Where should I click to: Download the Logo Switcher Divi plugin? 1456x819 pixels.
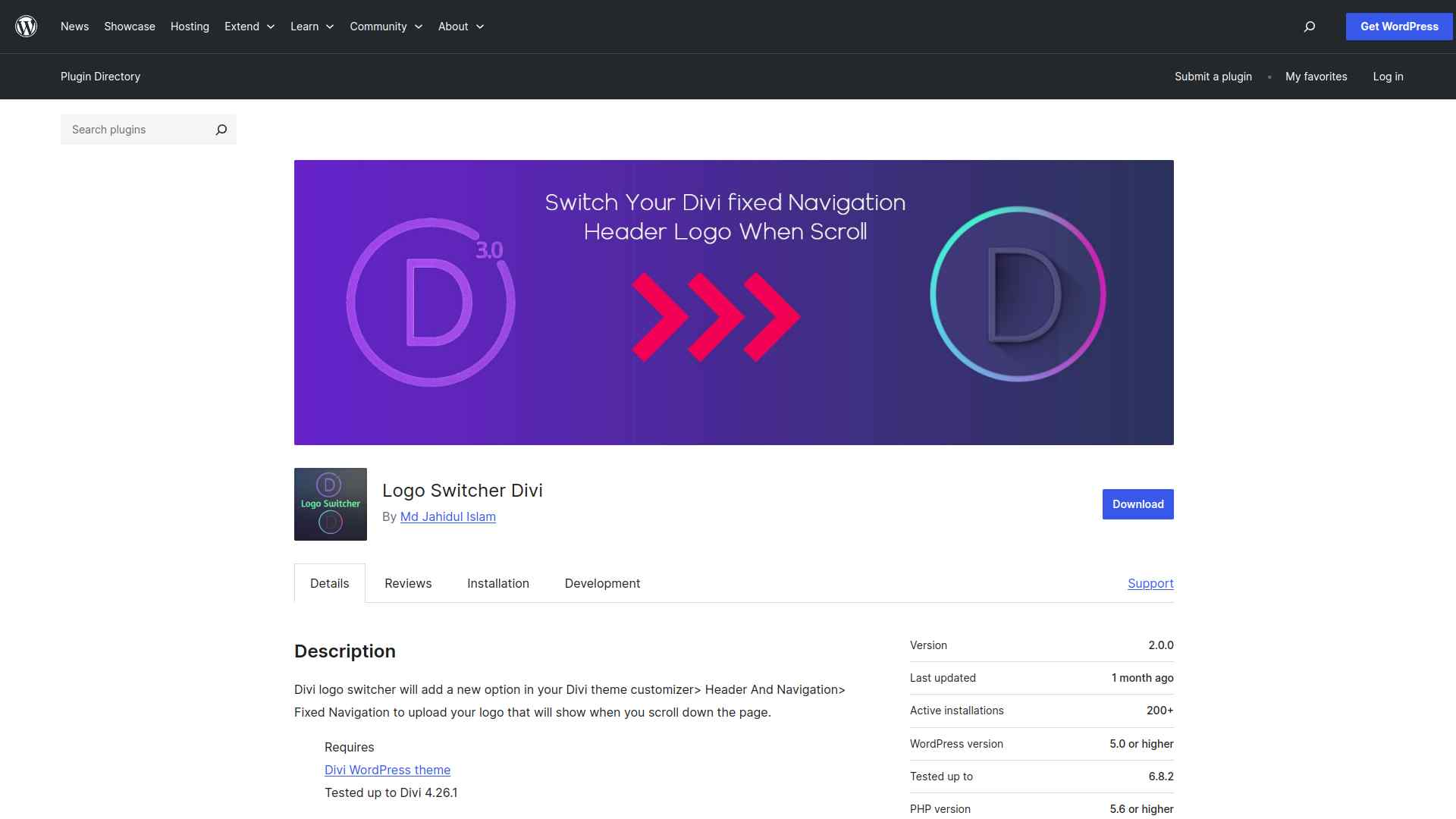1137,504
